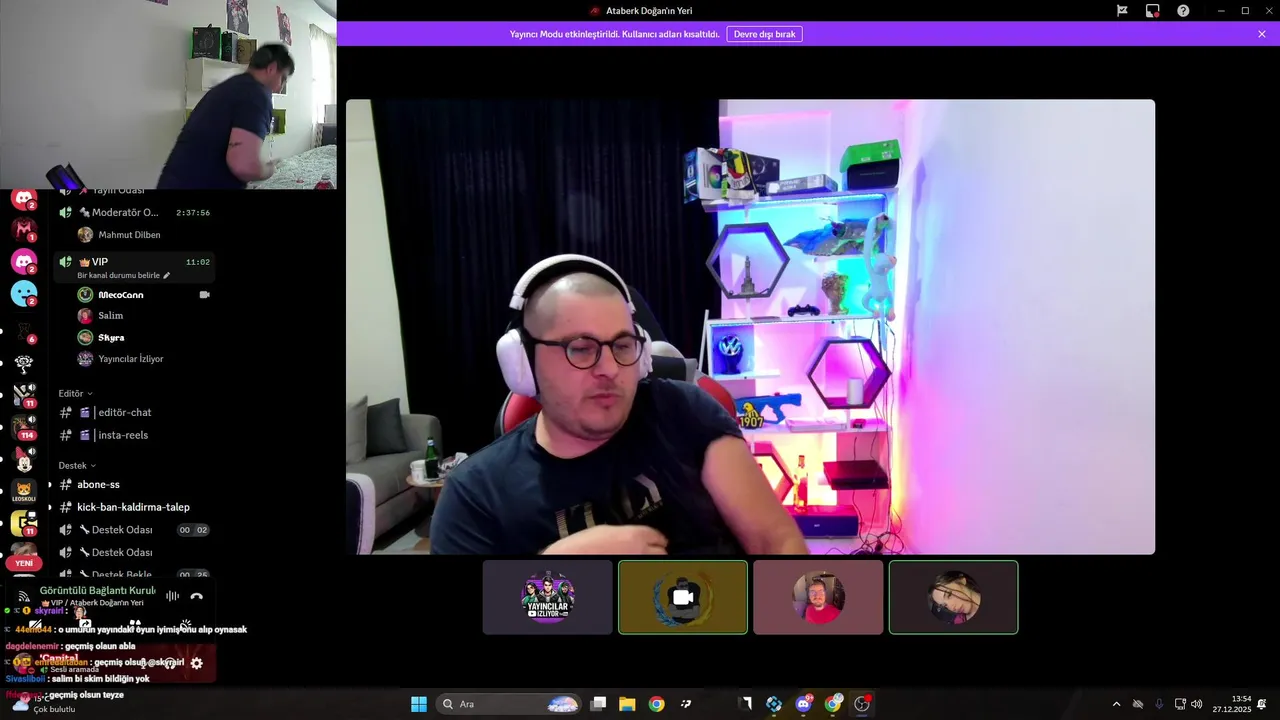Dismiss the purple Streamer Mode banner
The width and height of the screenshot is (1280, 720).
point(1262,34)
